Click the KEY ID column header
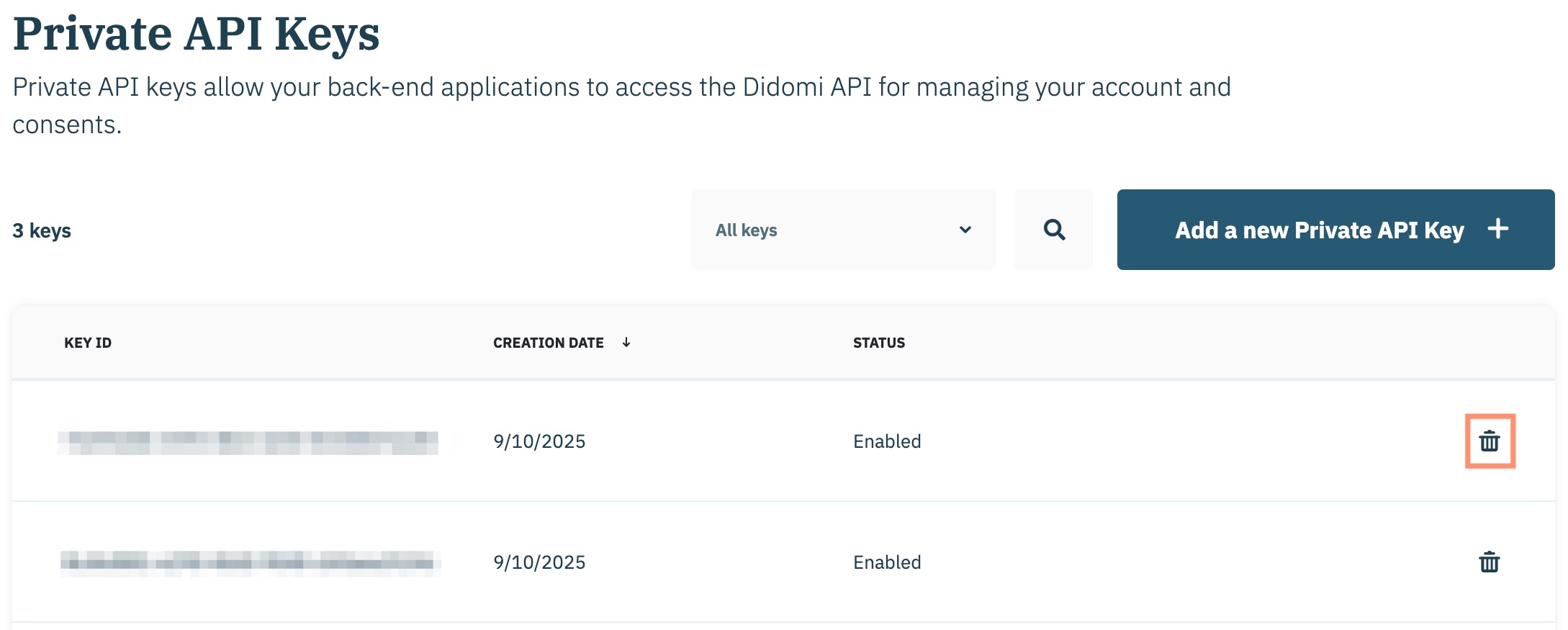This screenshot has height=630, width=1568. pos(88,343)
